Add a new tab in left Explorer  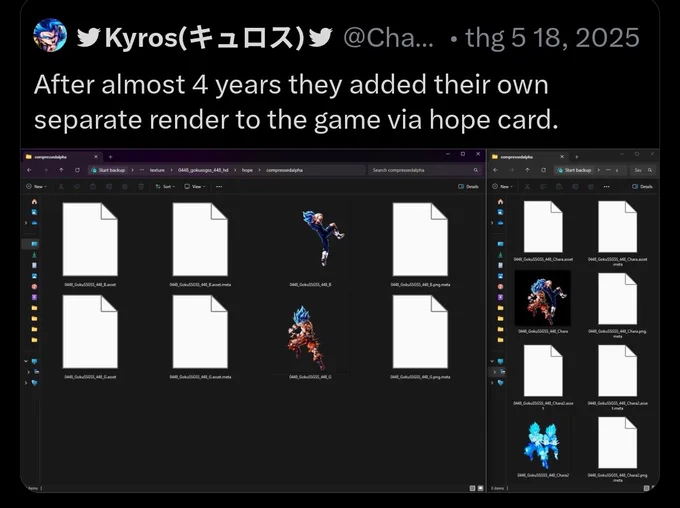(110, 157)
